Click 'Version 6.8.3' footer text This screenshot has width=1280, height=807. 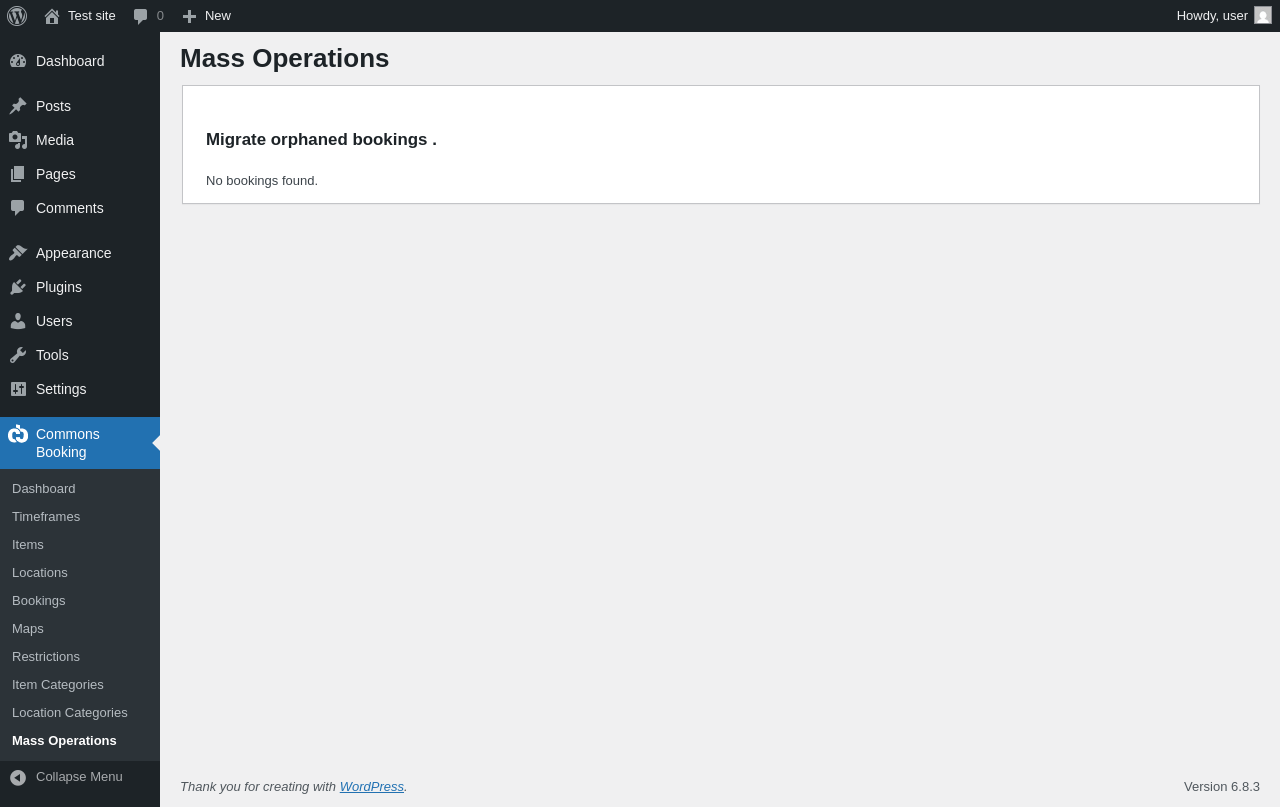[1222, 787]
